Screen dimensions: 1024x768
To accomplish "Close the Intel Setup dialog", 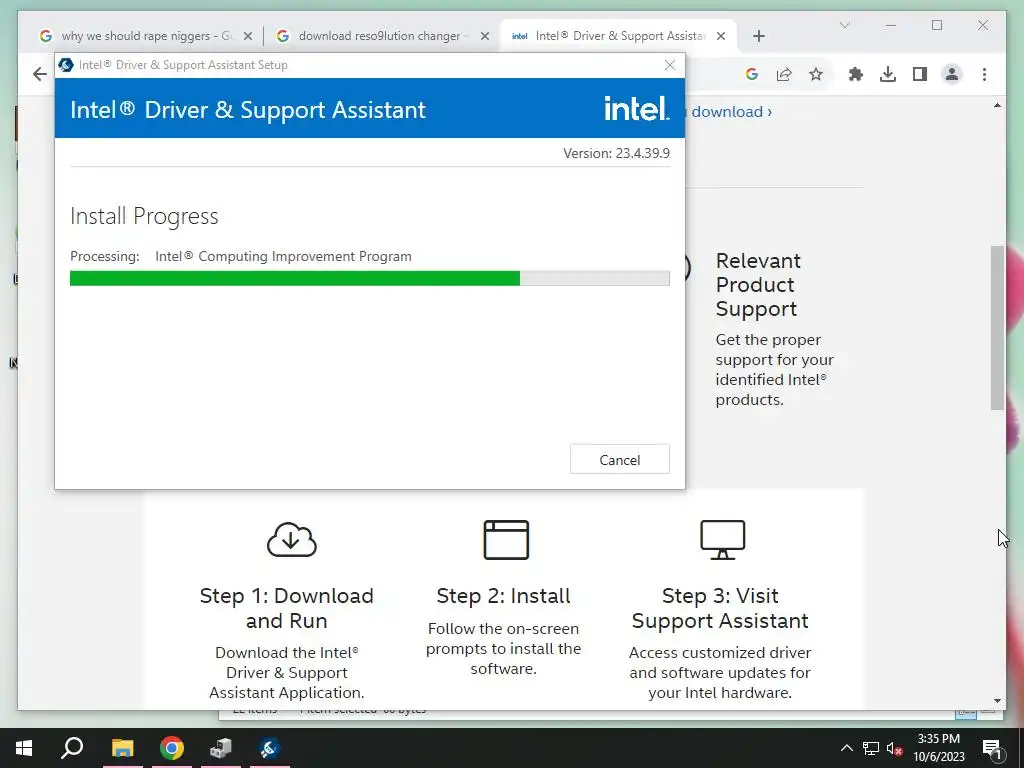I will (x=669, y=65).
